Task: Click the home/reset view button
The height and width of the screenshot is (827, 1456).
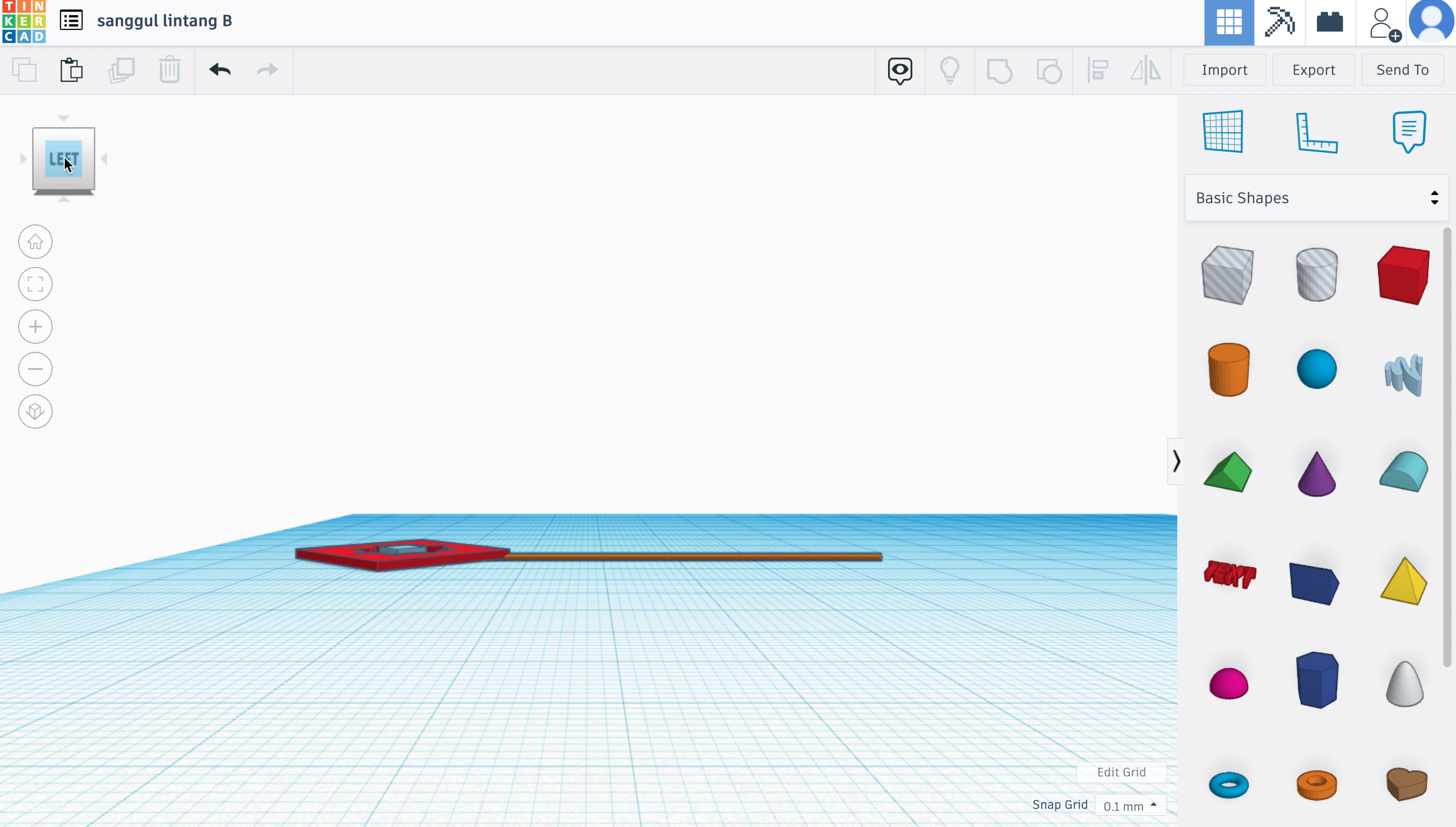Action: tap(35, 241)
